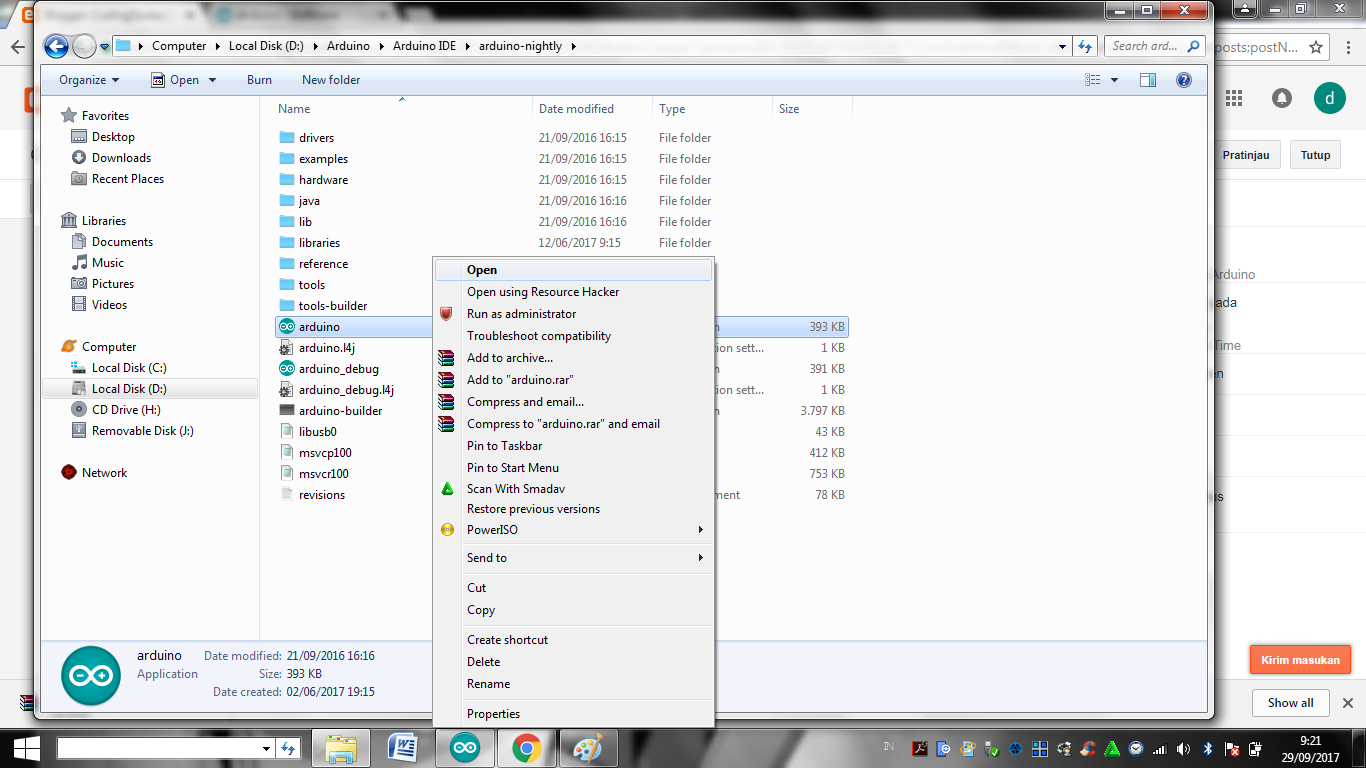The image size is (1366, 768).
Task: Click the speaker volume tray icon
Action: (x=1185, y=748)
